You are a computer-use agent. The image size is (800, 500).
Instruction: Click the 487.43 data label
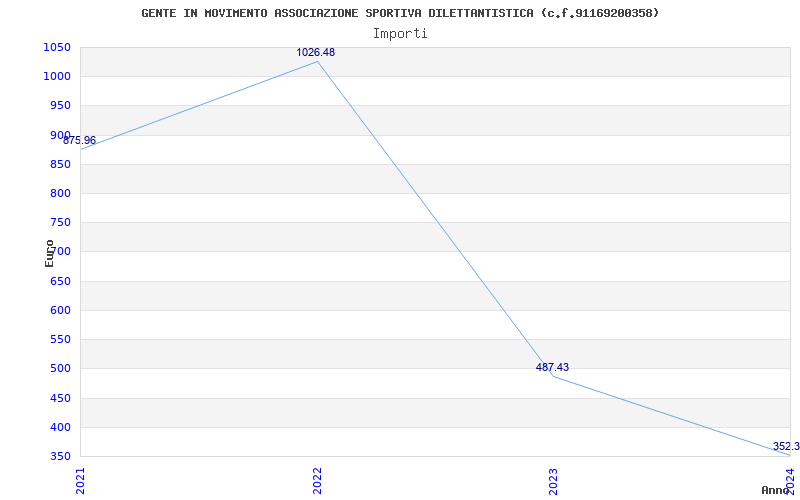click(552, 367)
